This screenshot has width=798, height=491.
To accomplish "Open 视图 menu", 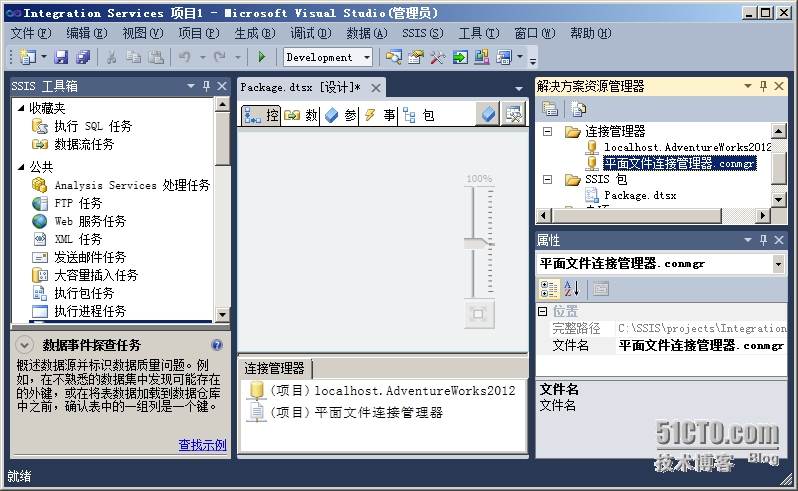I will [x=142, y=33].
